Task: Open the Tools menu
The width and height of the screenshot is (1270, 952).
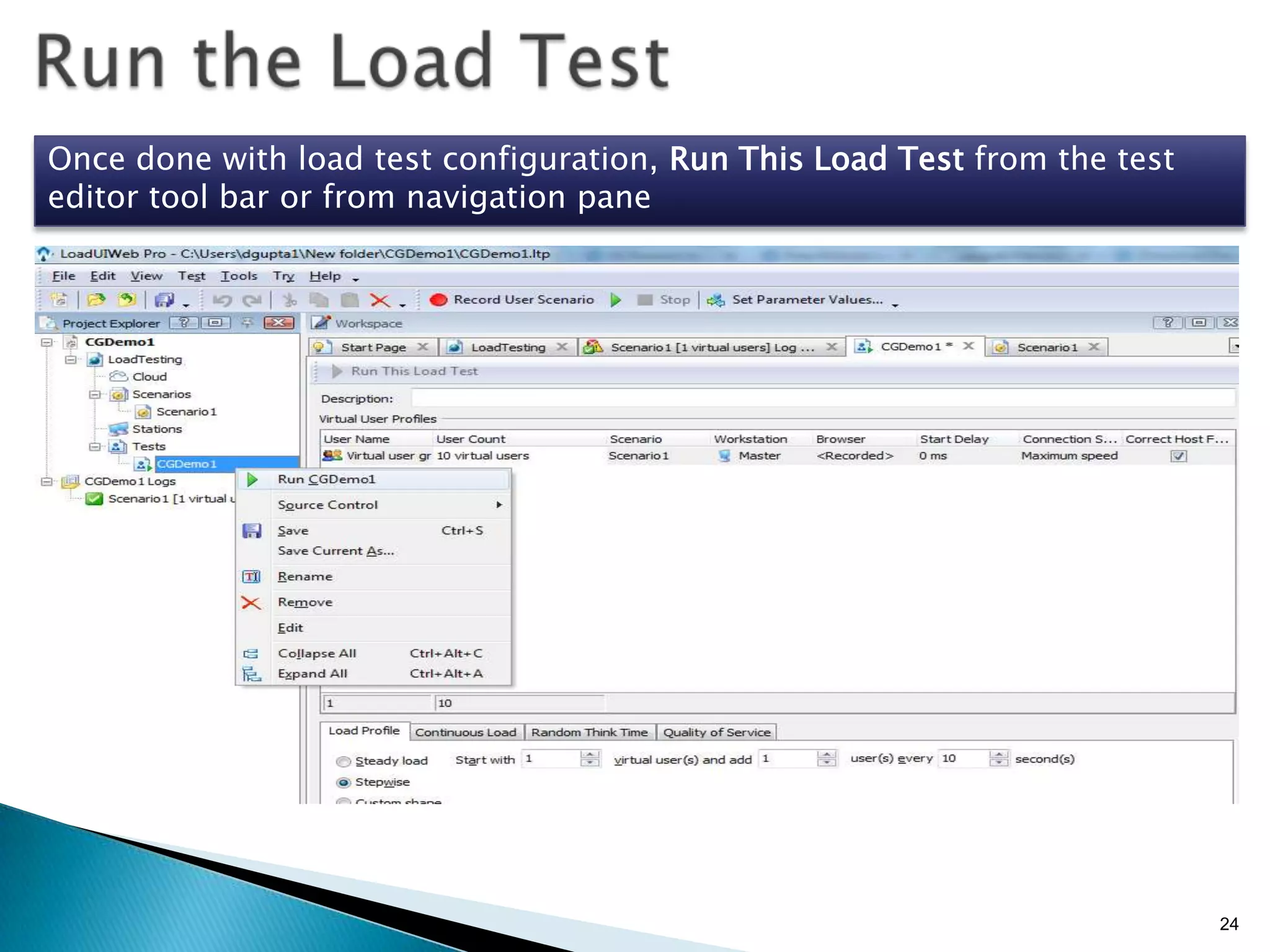Action: pos(239,276)
